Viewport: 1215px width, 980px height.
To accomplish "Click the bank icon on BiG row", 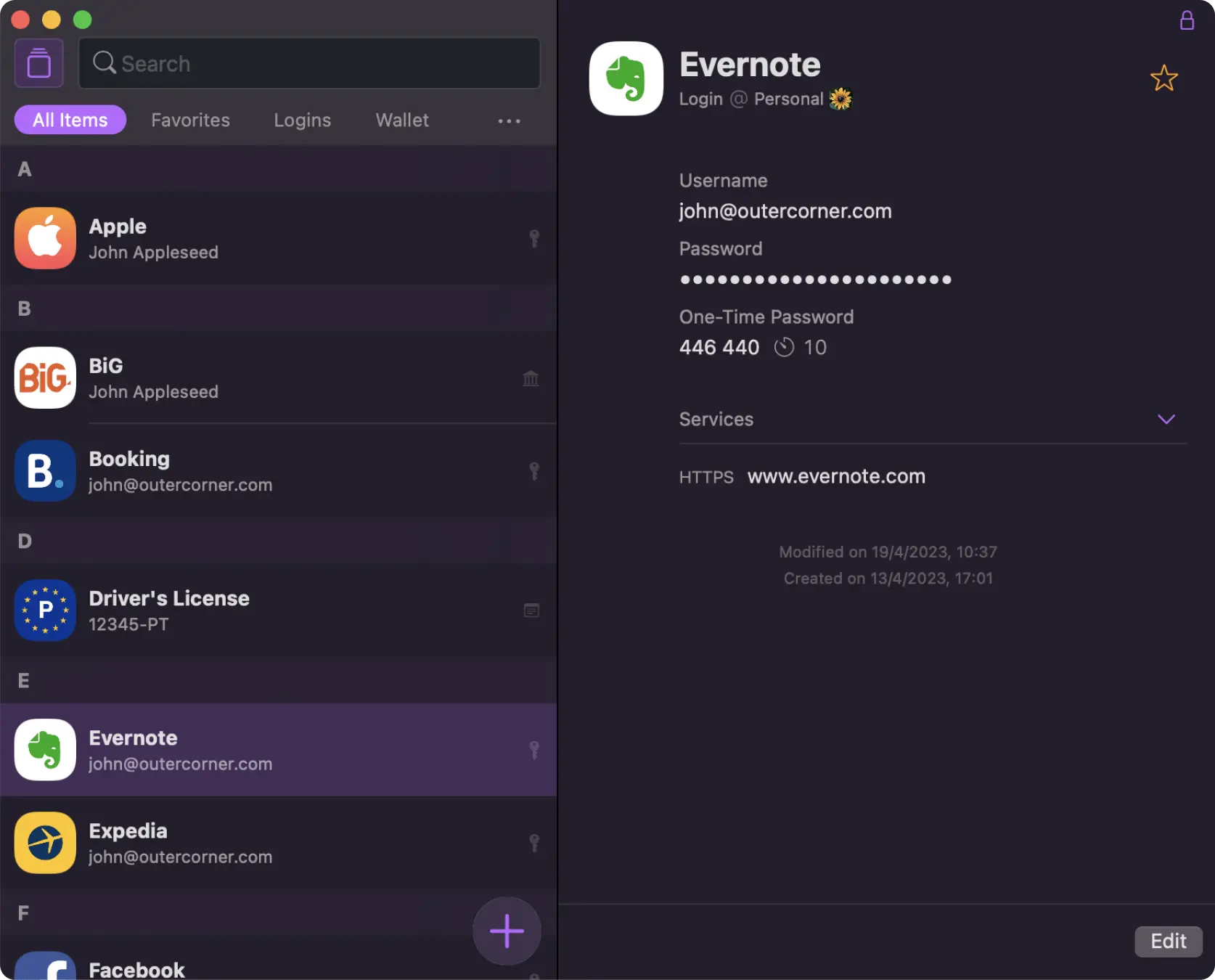I will pyautogui.click(x=531, y=378).
